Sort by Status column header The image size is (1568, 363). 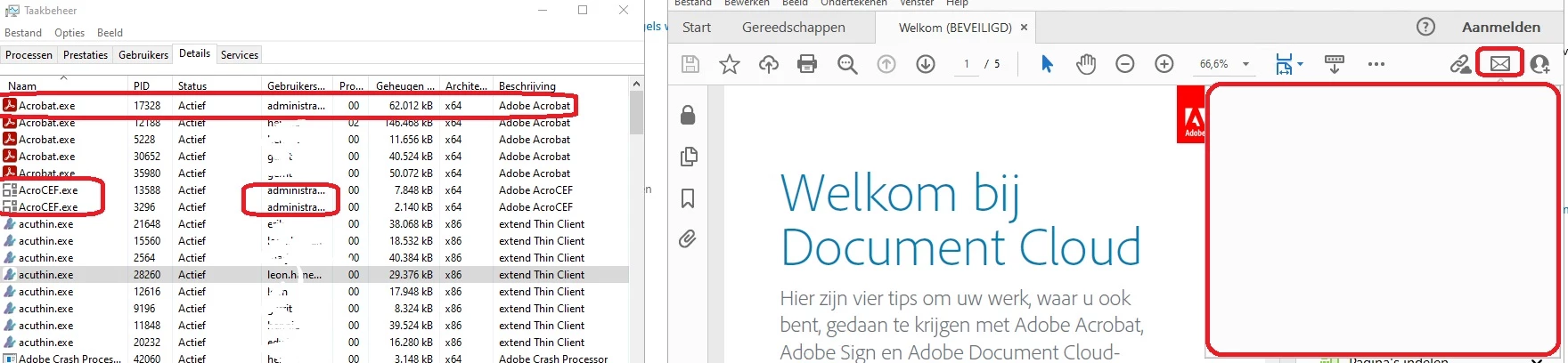point(216,85)
